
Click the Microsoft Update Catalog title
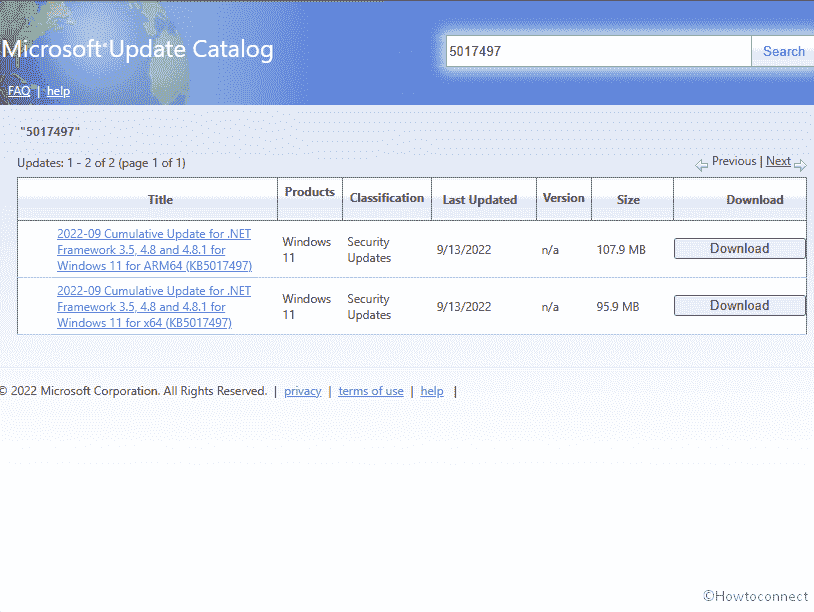138,50
